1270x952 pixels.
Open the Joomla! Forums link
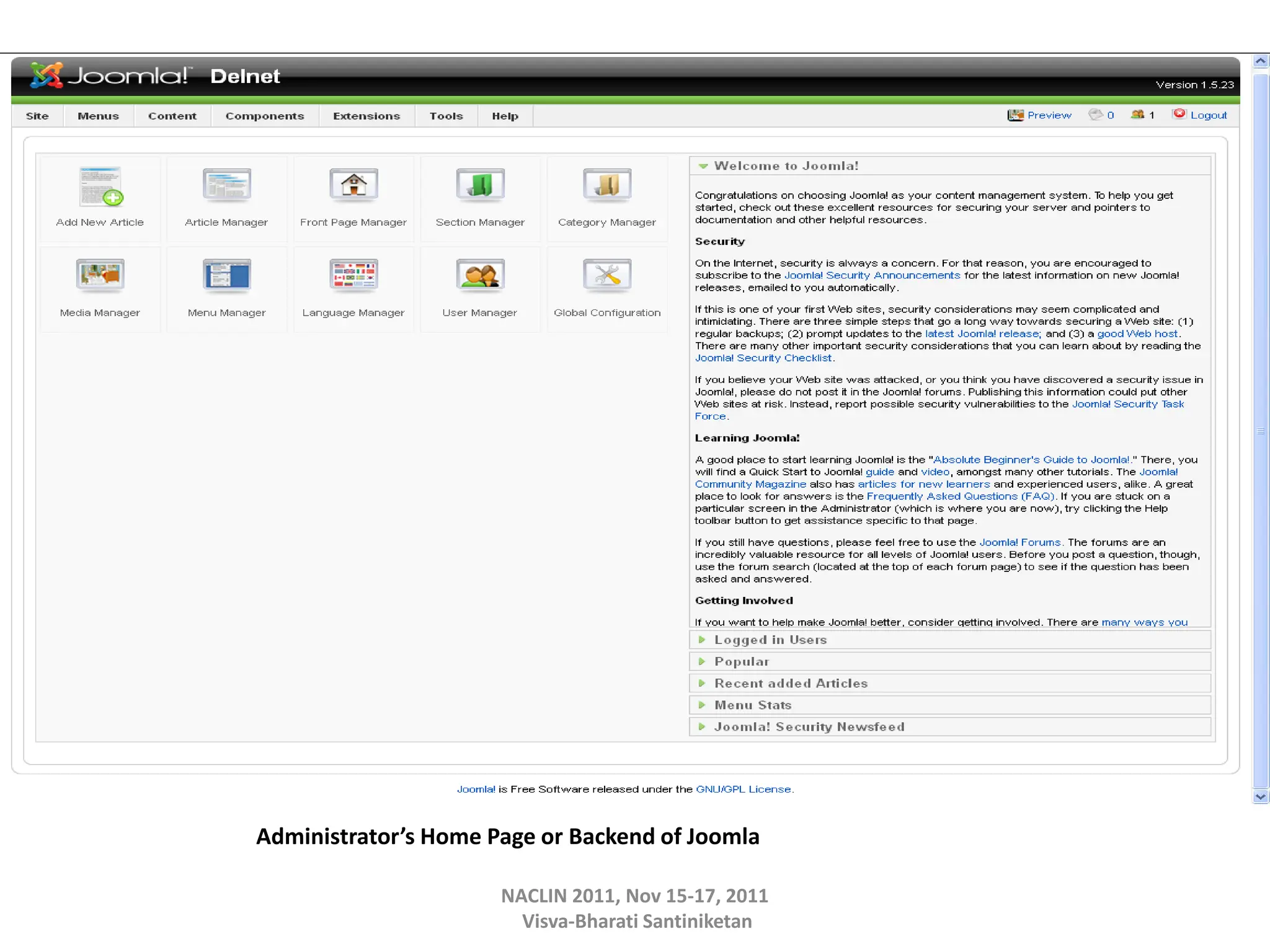coord(1020,542)
